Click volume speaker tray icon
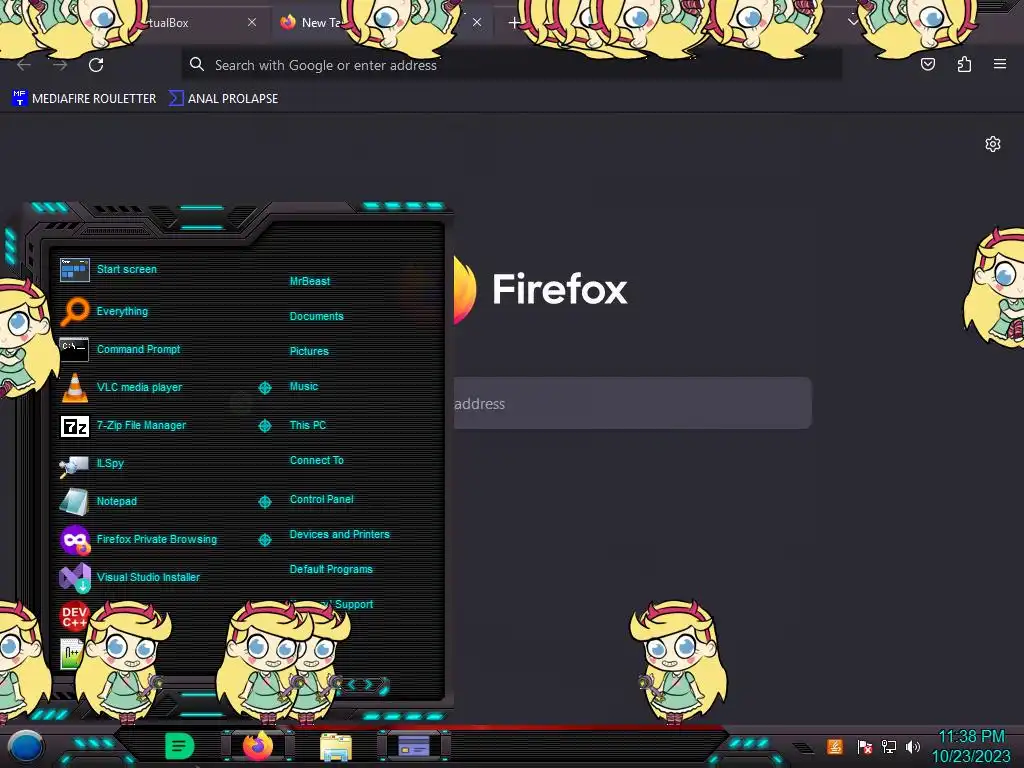The height and width of the screenshot is (768, 1024). [x=912, y=746]
